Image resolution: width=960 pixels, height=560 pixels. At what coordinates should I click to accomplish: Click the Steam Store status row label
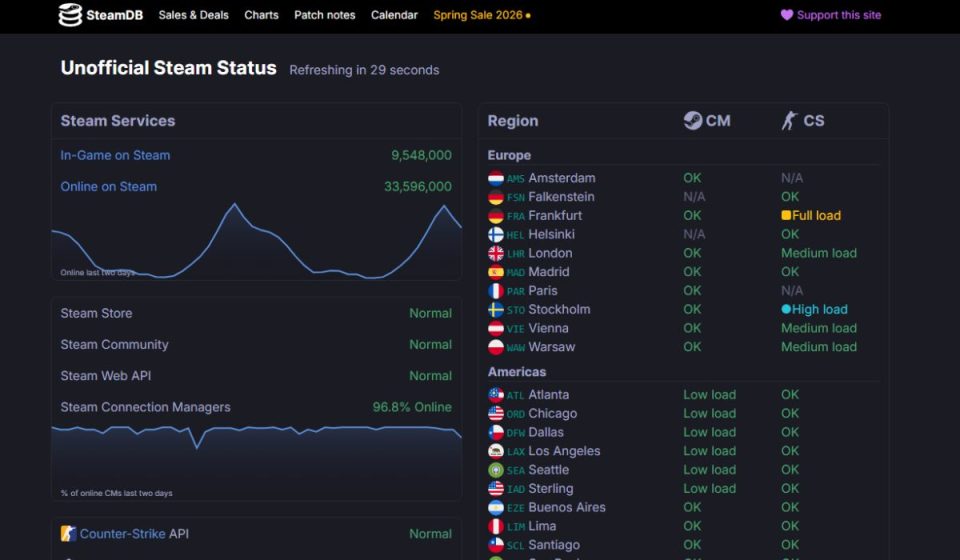pyautogui.click(x=96, y=313)
